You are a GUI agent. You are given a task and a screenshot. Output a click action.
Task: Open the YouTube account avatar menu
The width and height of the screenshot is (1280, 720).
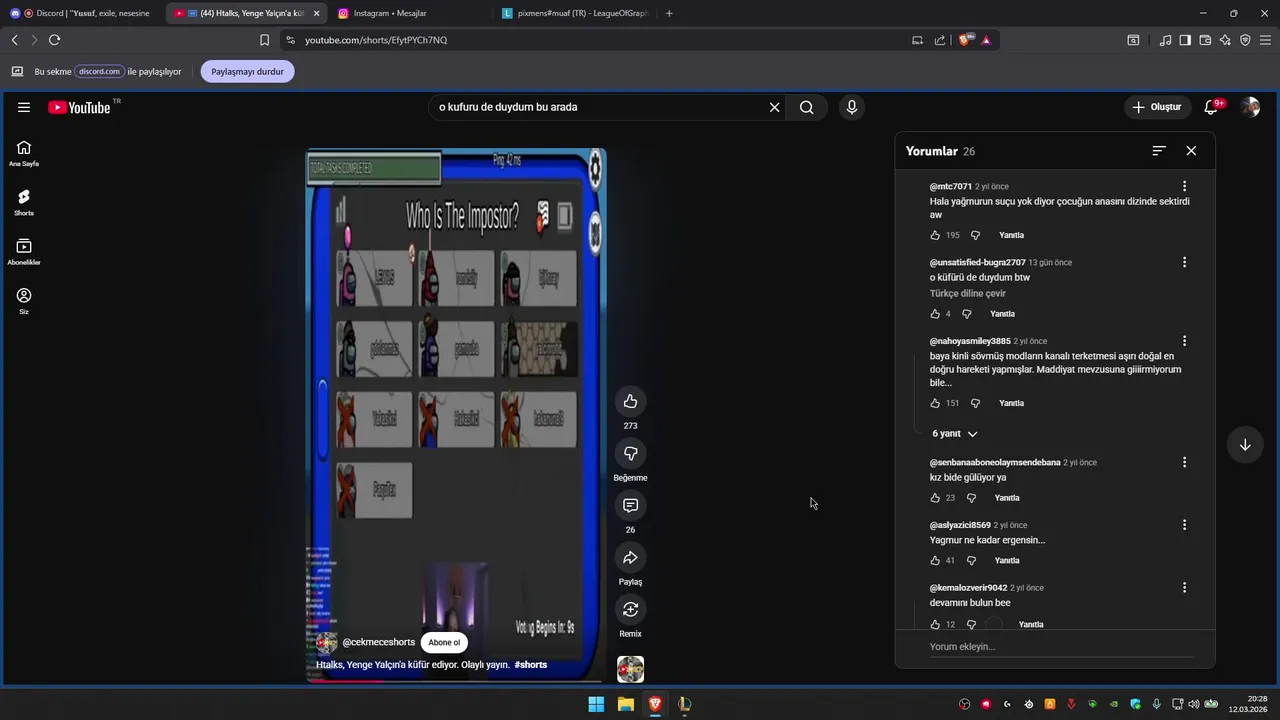point(1250,107)
